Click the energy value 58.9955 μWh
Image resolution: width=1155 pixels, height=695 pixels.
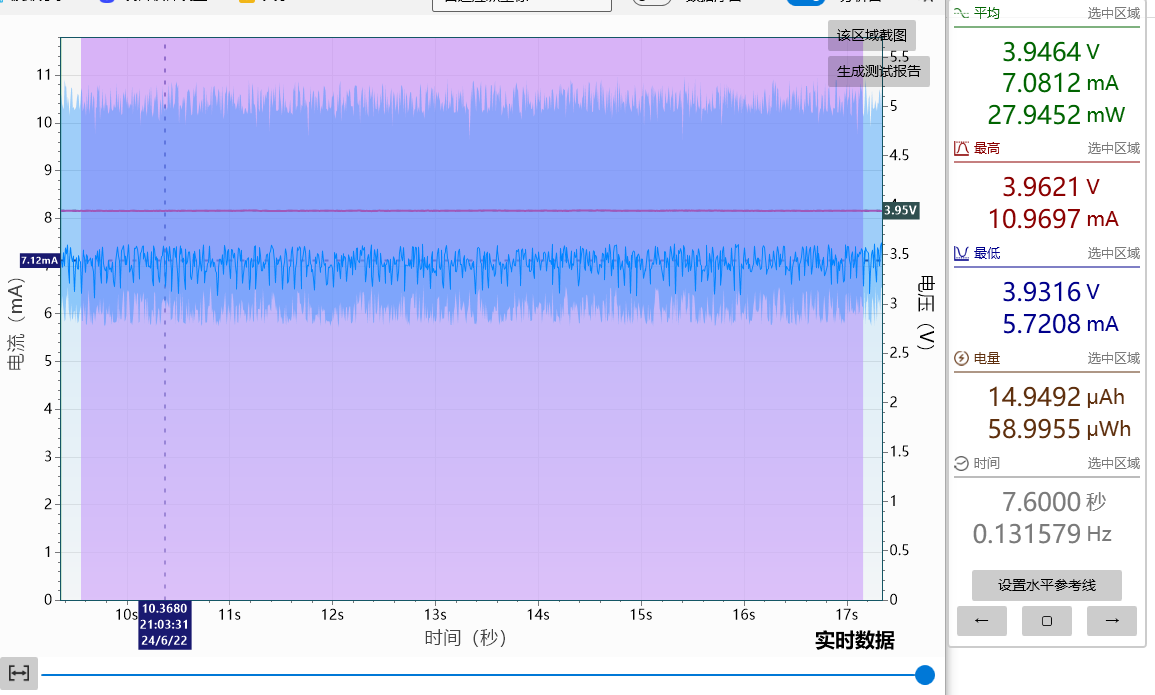coord(1059,429)
